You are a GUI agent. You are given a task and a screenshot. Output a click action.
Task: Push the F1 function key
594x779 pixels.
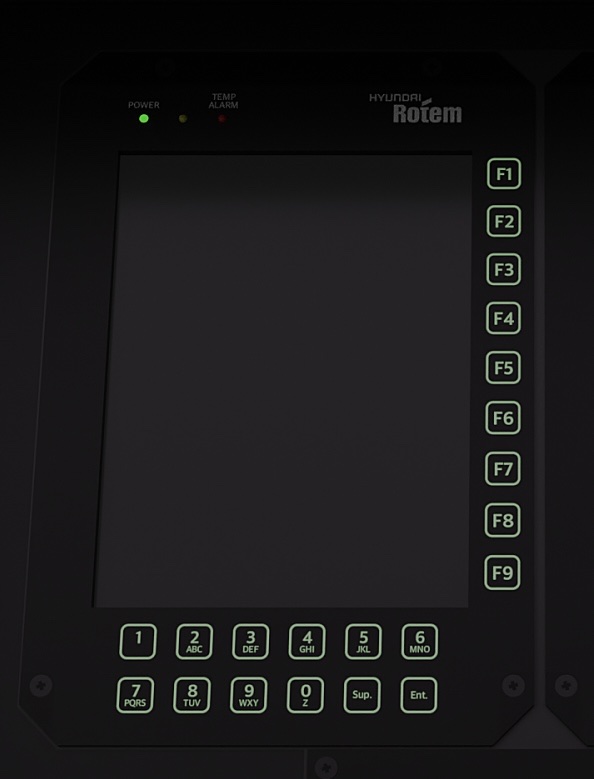504,174
